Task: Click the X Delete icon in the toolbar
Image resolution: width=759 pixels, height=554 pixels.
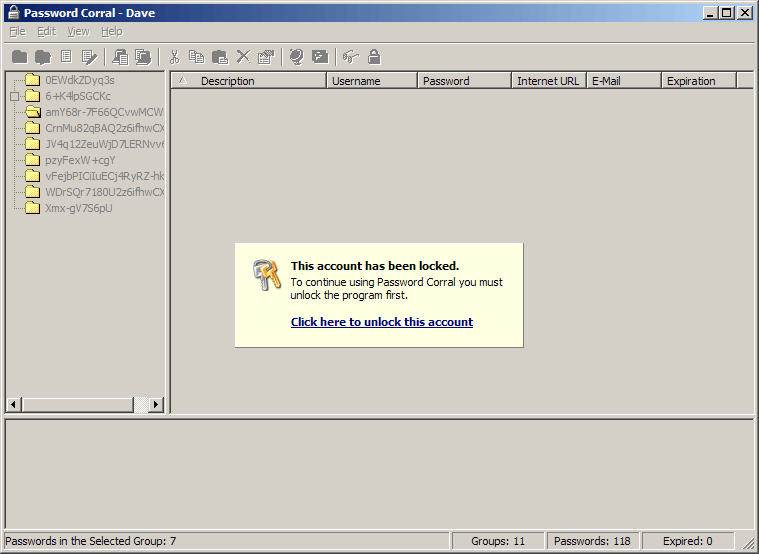Action: pos(243,57)
